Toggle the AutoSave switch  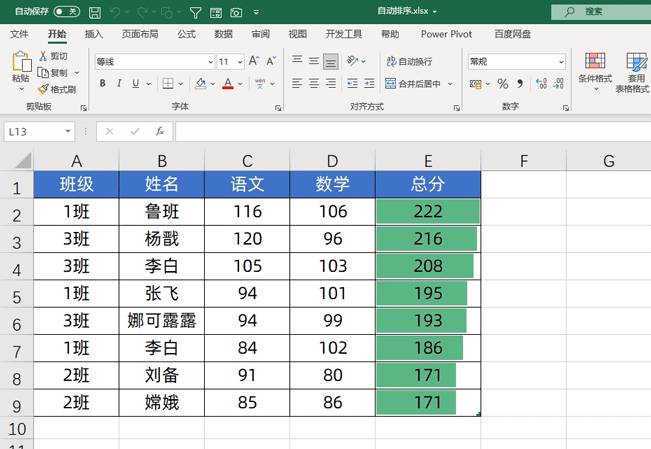pos(67,12)
